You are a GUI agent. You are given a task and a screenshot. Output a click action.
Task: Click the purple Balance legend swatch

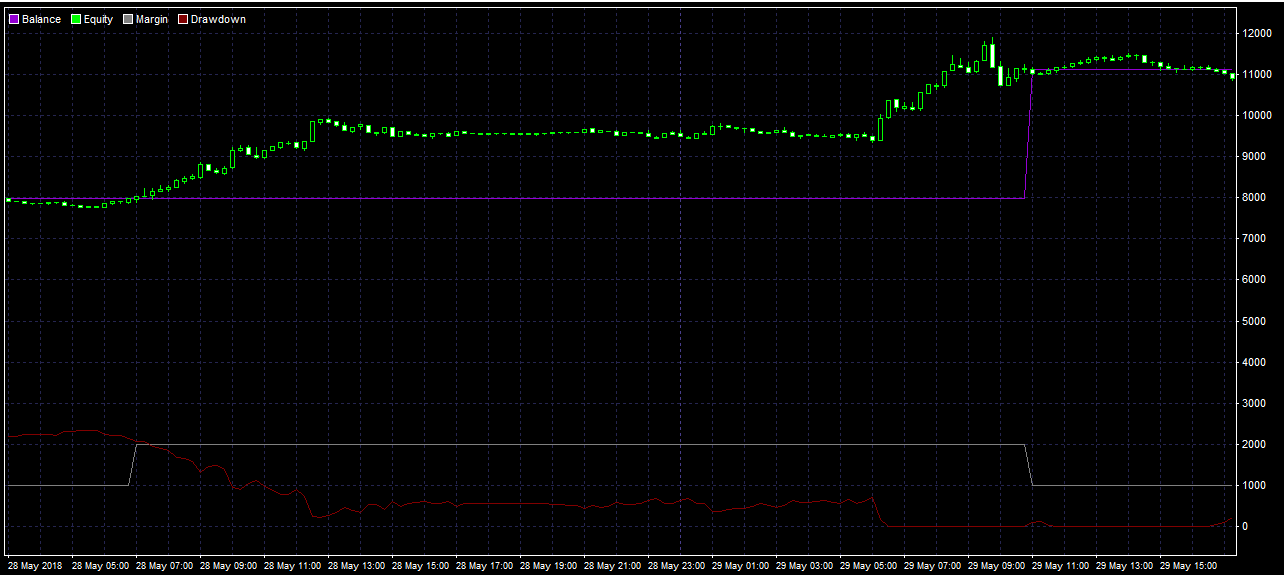pyautogui.click(x=14, y=19)
